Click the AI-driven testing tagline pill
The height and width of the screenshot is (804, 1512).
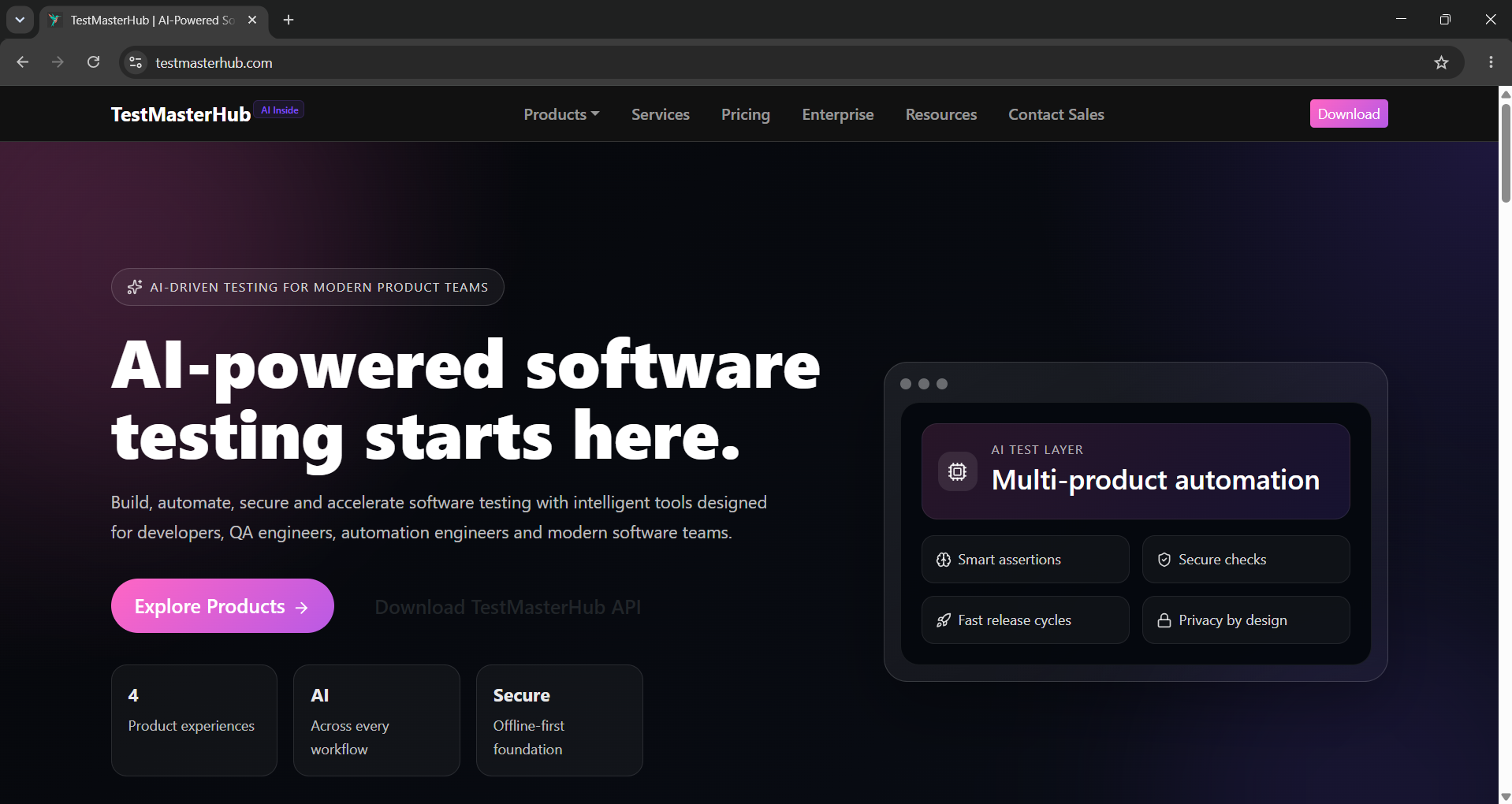[x=307, y=287]
